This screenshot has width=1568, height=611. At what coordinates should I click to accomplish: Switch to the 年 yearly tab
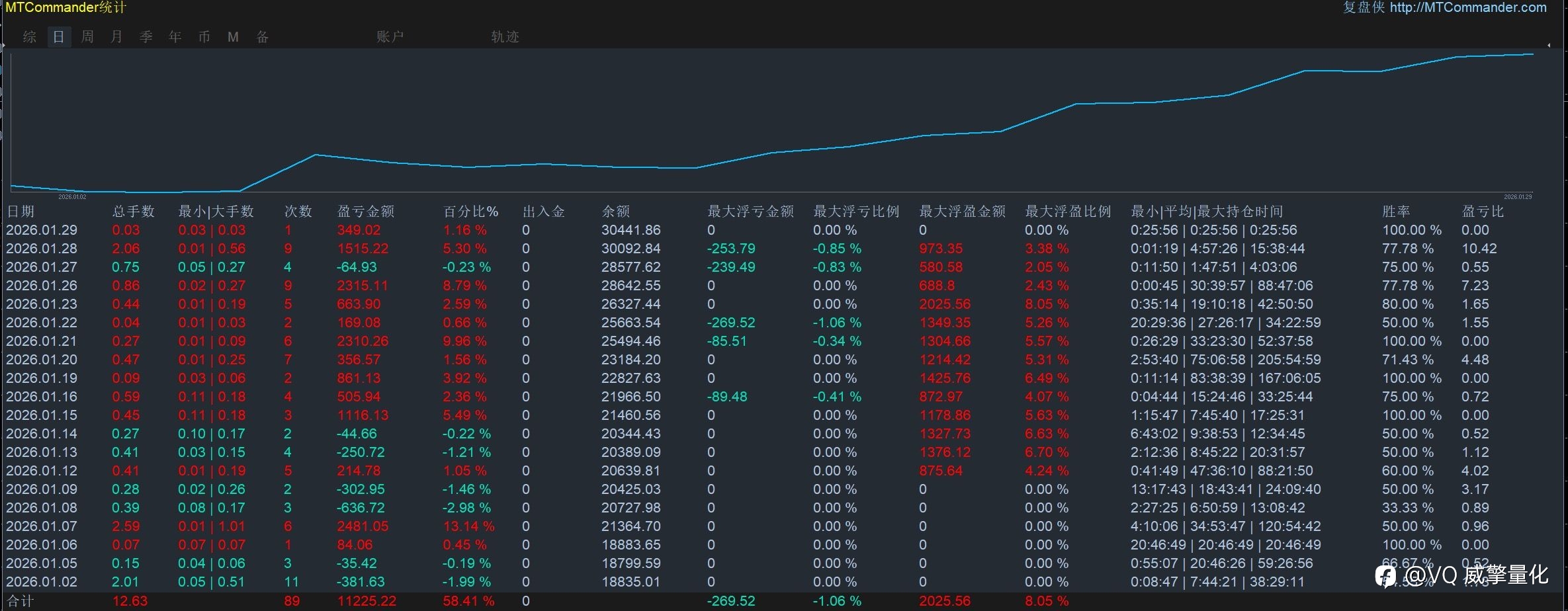(175, 37)
